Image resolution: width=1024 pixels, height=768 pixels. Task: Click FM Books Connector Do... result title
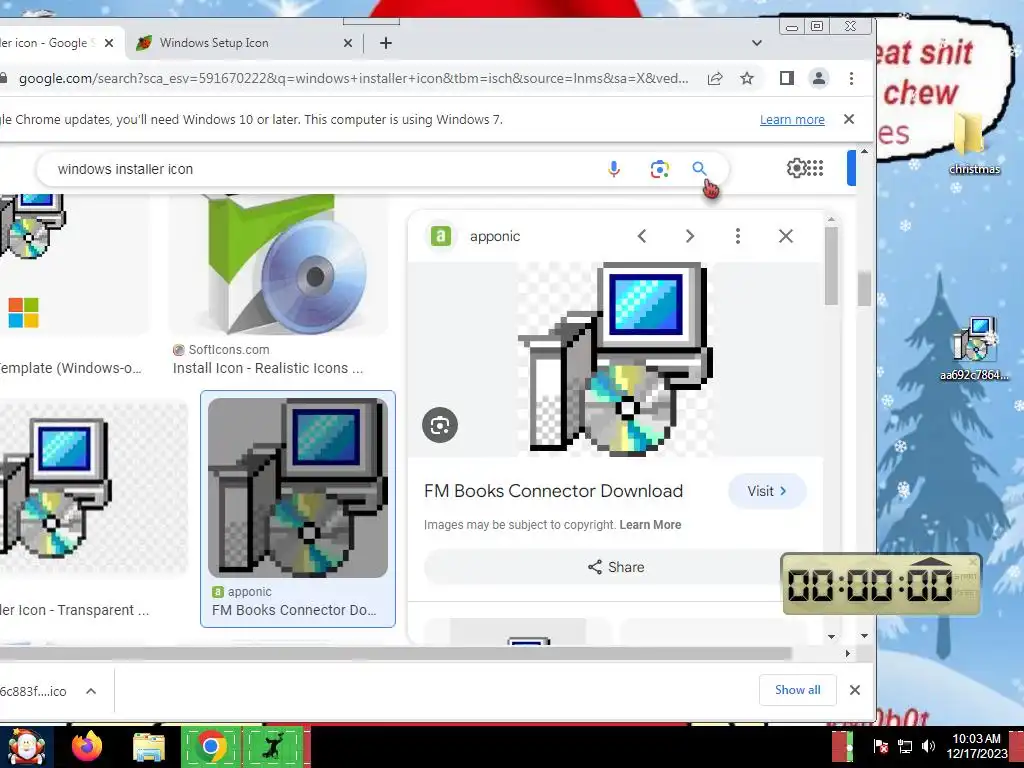(x=294, y=610)
